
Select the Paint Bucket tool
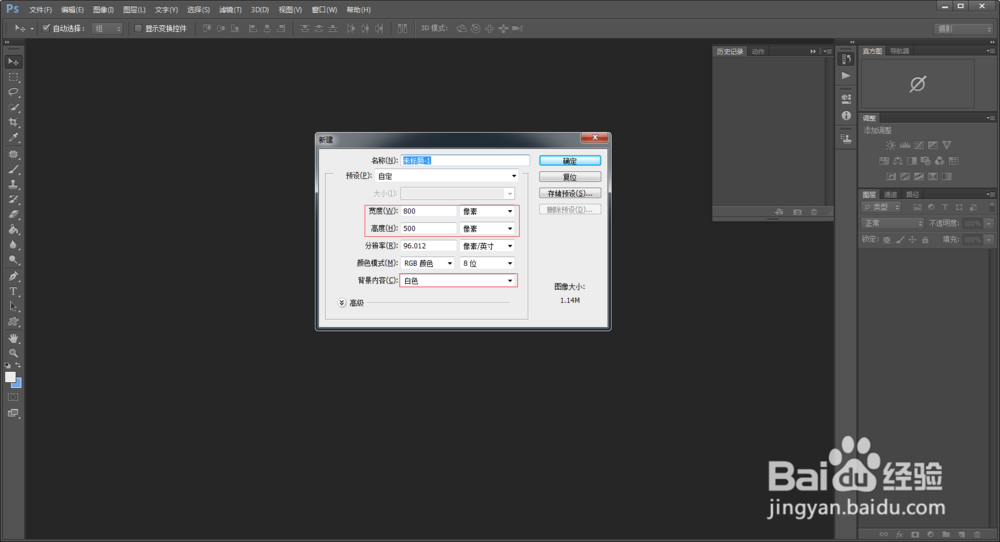coord(13,230)
